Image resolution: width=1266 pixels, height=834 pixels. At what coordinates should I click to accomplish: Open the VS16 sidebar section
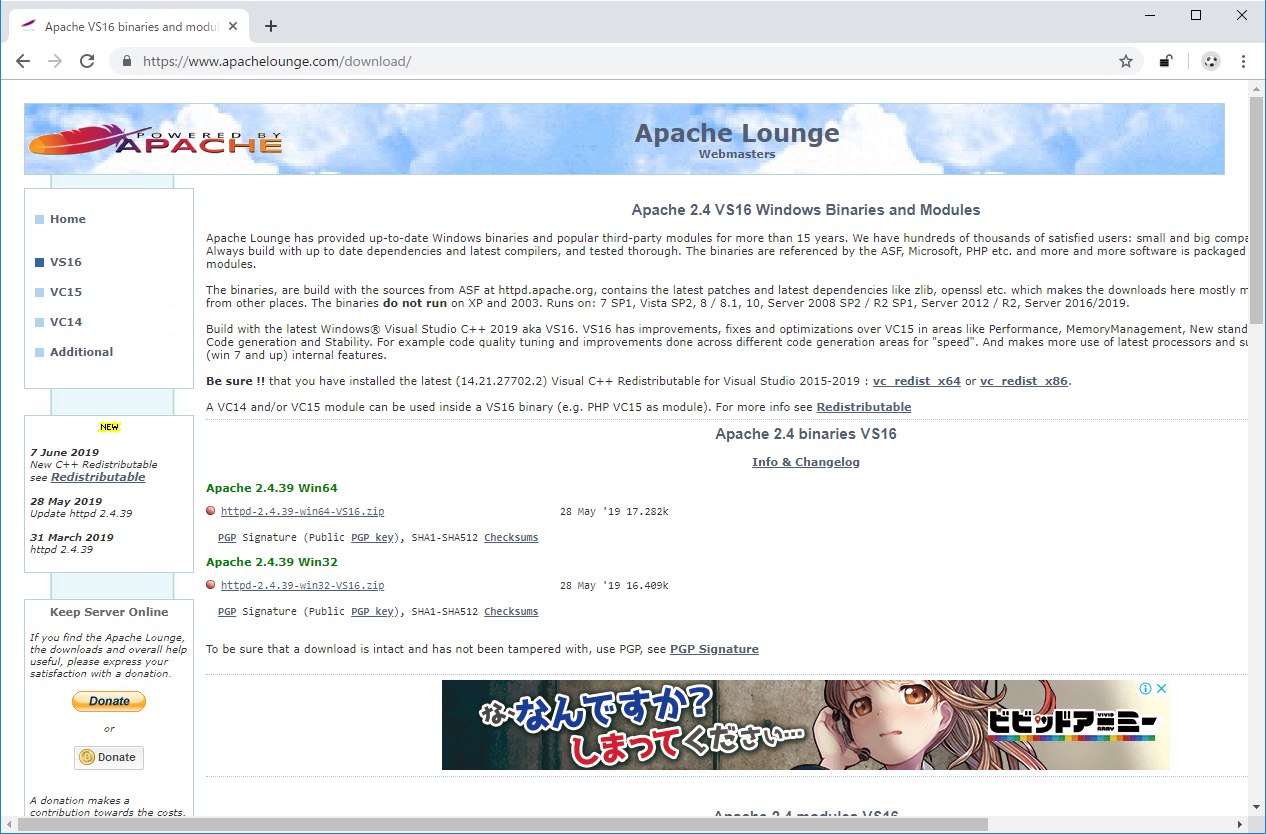(x=66, y=262)
